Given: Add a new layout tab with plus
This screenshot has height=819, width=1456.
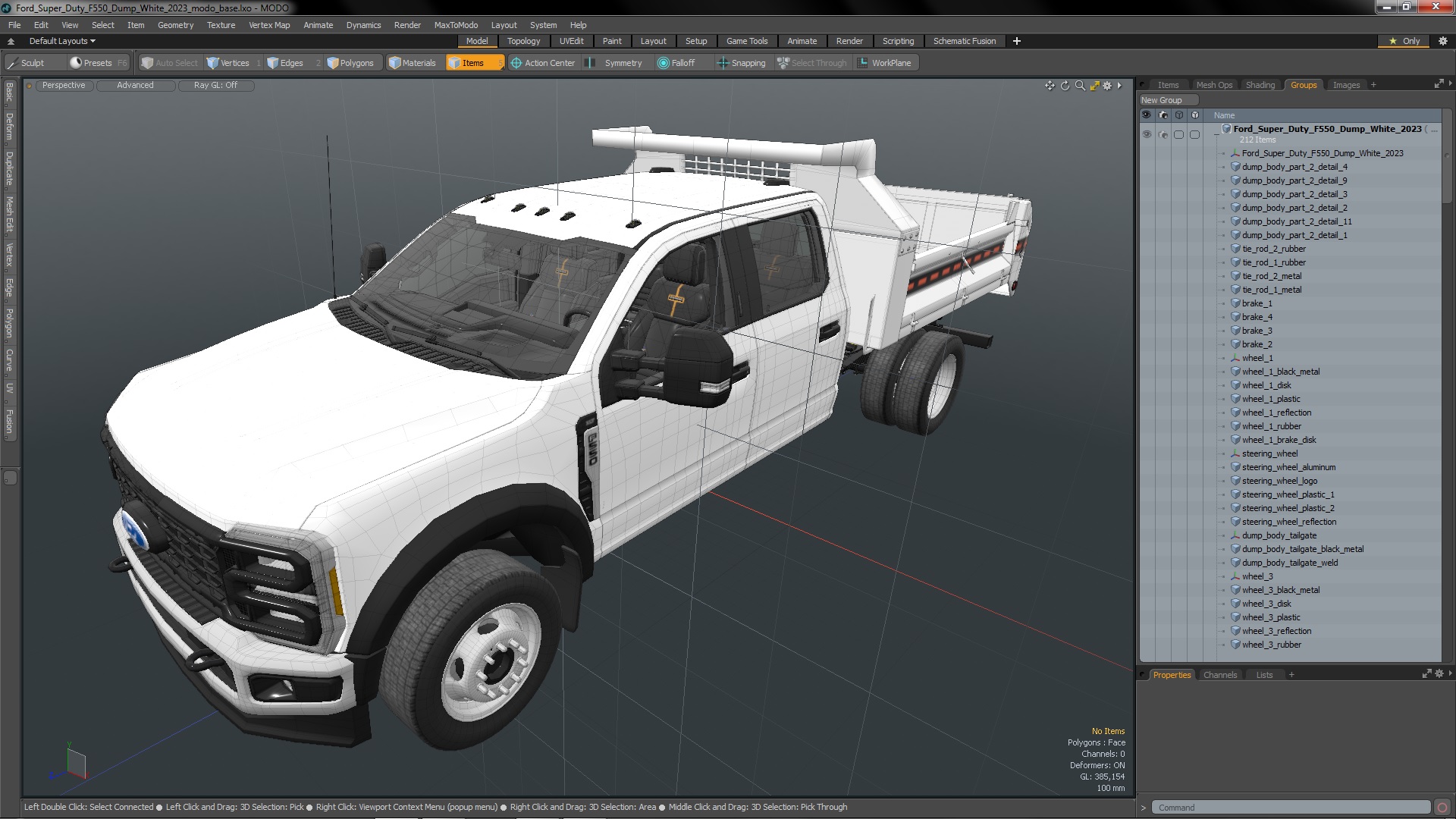Looking at the screenshot, I should (x=1017, y=41).
